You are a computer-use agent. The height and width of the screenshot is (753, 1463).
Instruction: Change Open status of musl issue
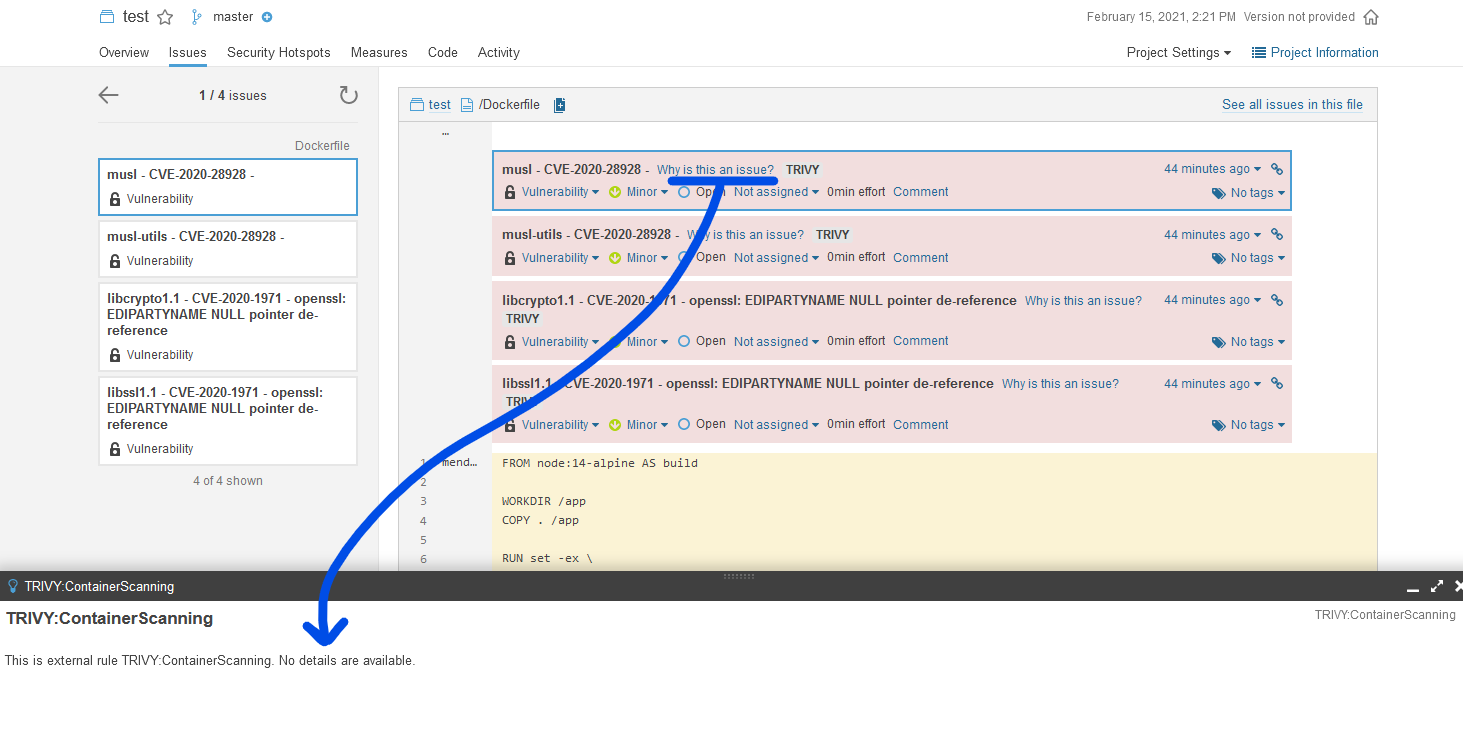(702, 192)
